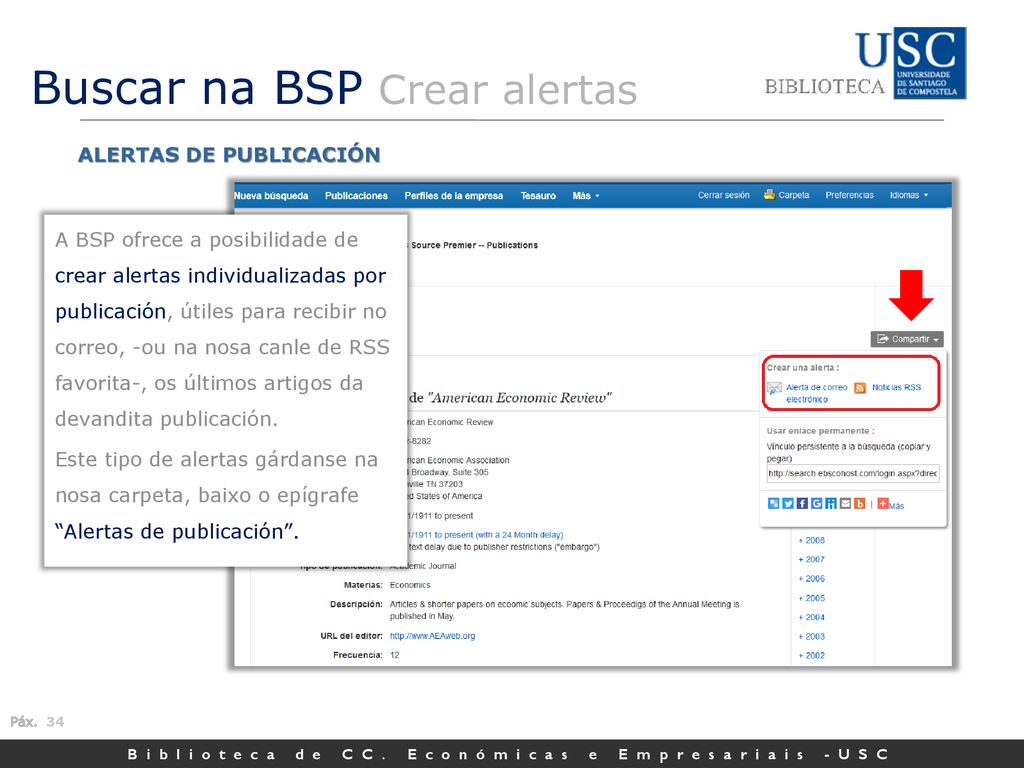This screenshot has height=768, width=1024.
Task: Share via the email envelope icon
Action: tap(845, 504)
